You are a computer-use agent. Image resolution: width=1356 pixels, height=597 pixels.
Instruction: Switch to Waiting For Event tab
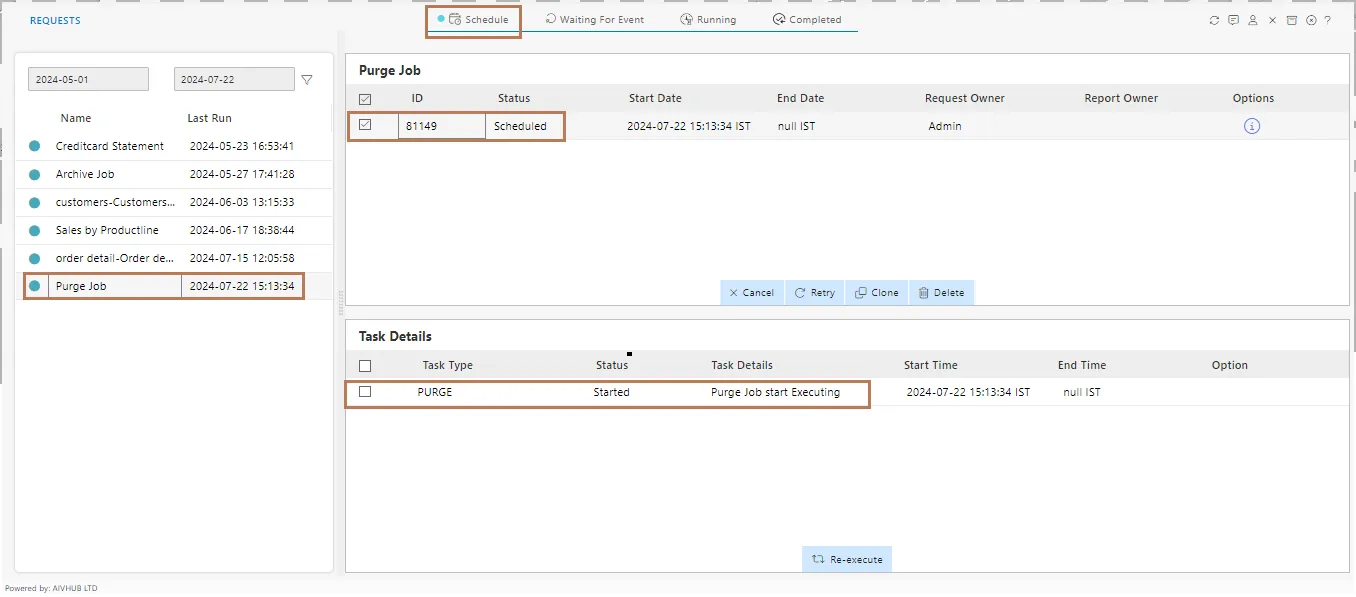coord(595,20)
